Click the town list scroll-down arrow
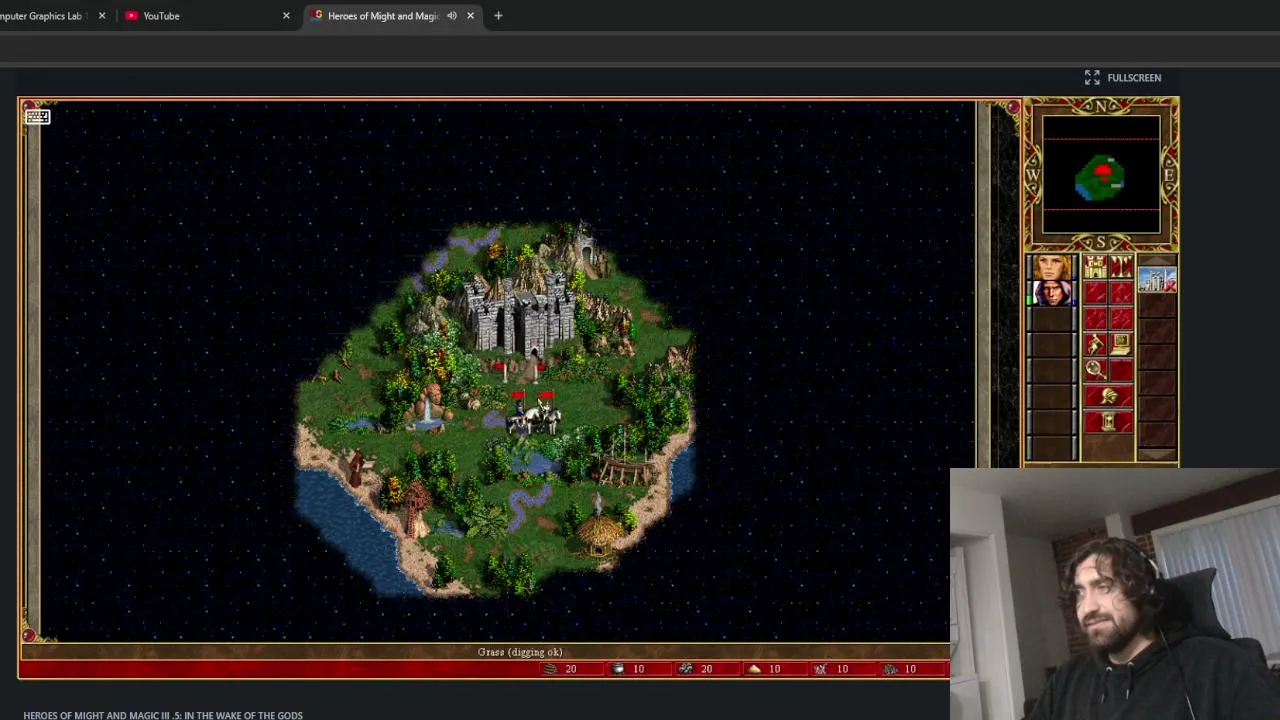The width and height of the screenshot is (1280, 720). click(x=1157, y=455)
